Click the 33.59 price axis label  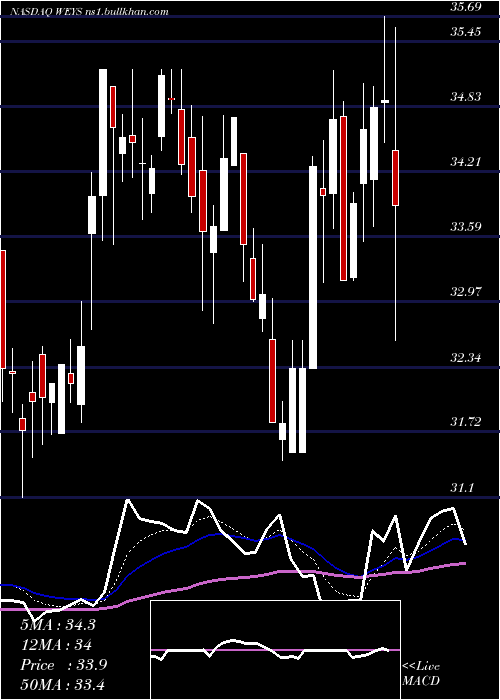465,226
